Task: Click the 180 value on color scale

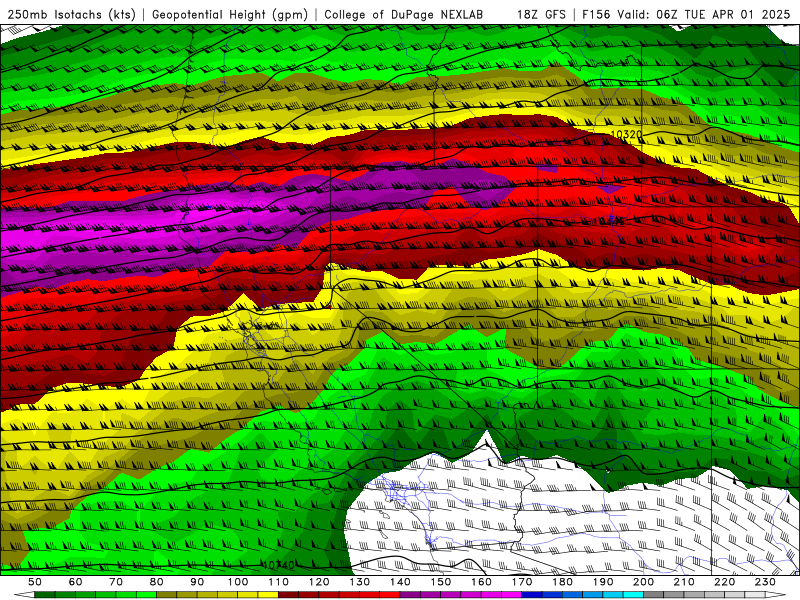Action: coord(563,582)
